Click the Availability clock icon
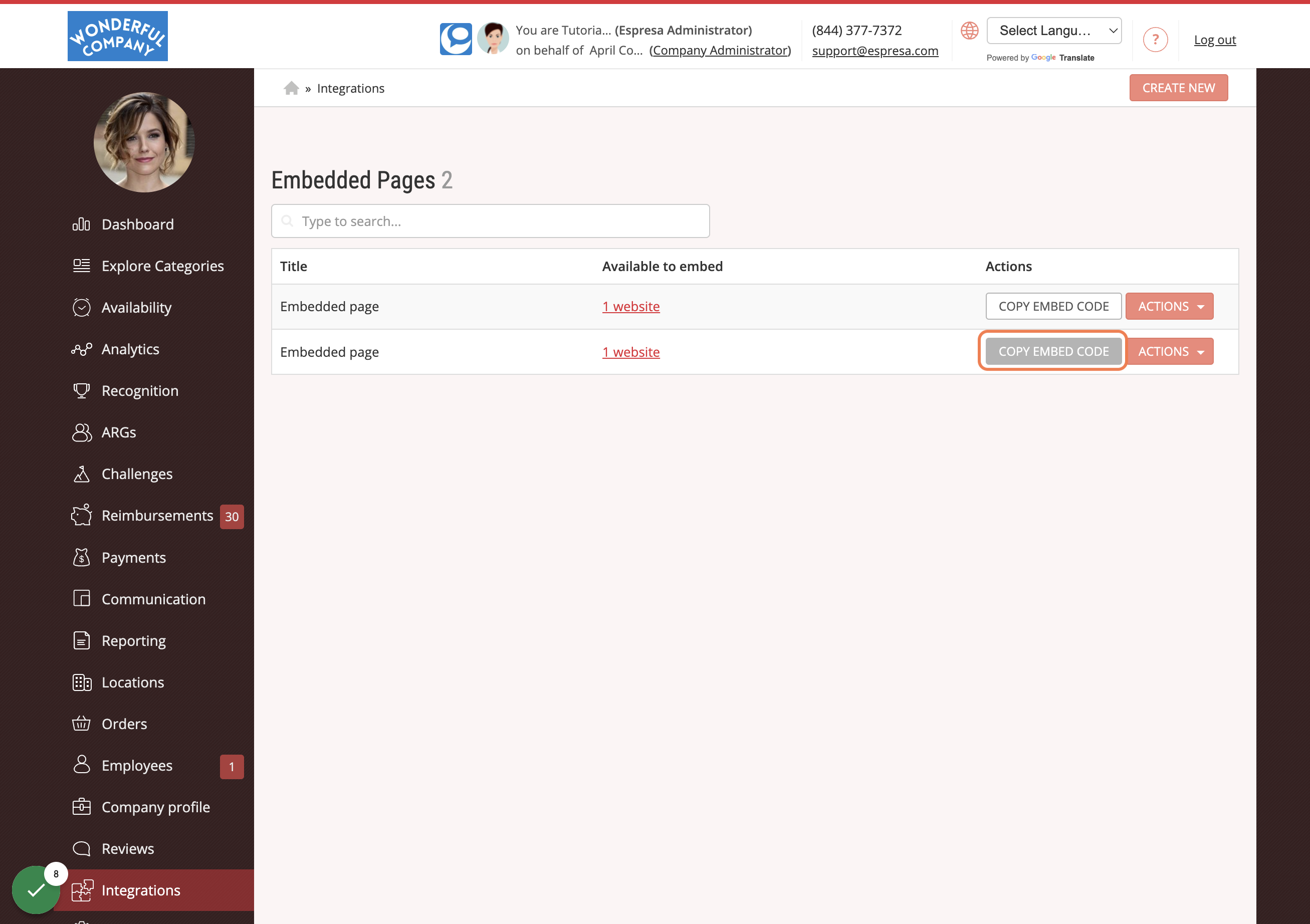Screen dimensions: 1310x924 (81, 308)
